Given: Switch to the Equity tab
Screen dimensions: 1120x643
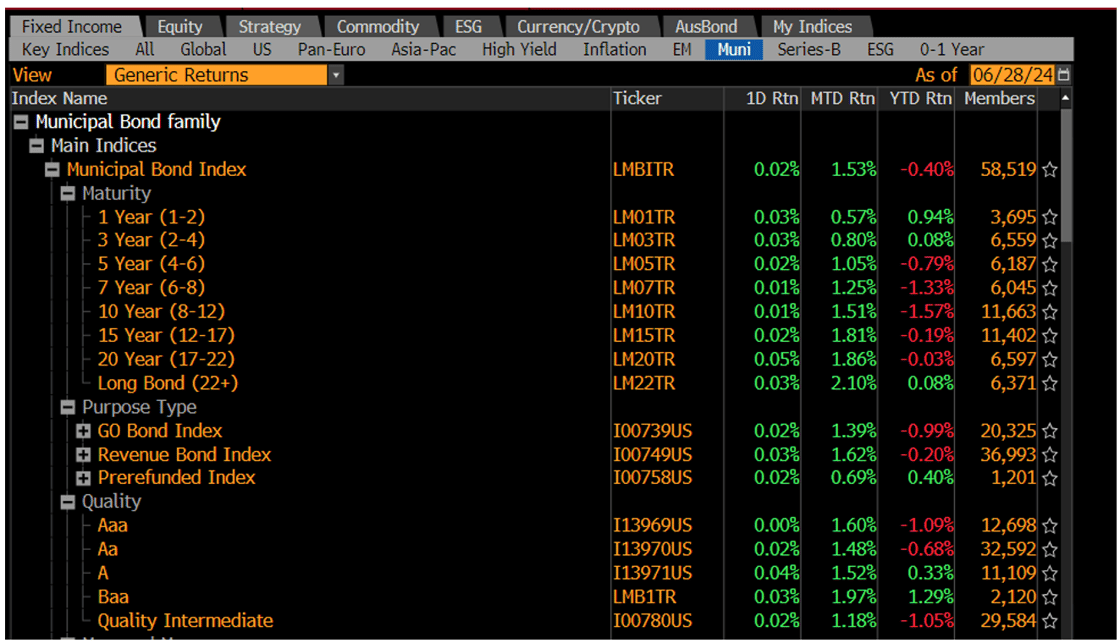Looking at the screenshot, I should pos(180,26).
